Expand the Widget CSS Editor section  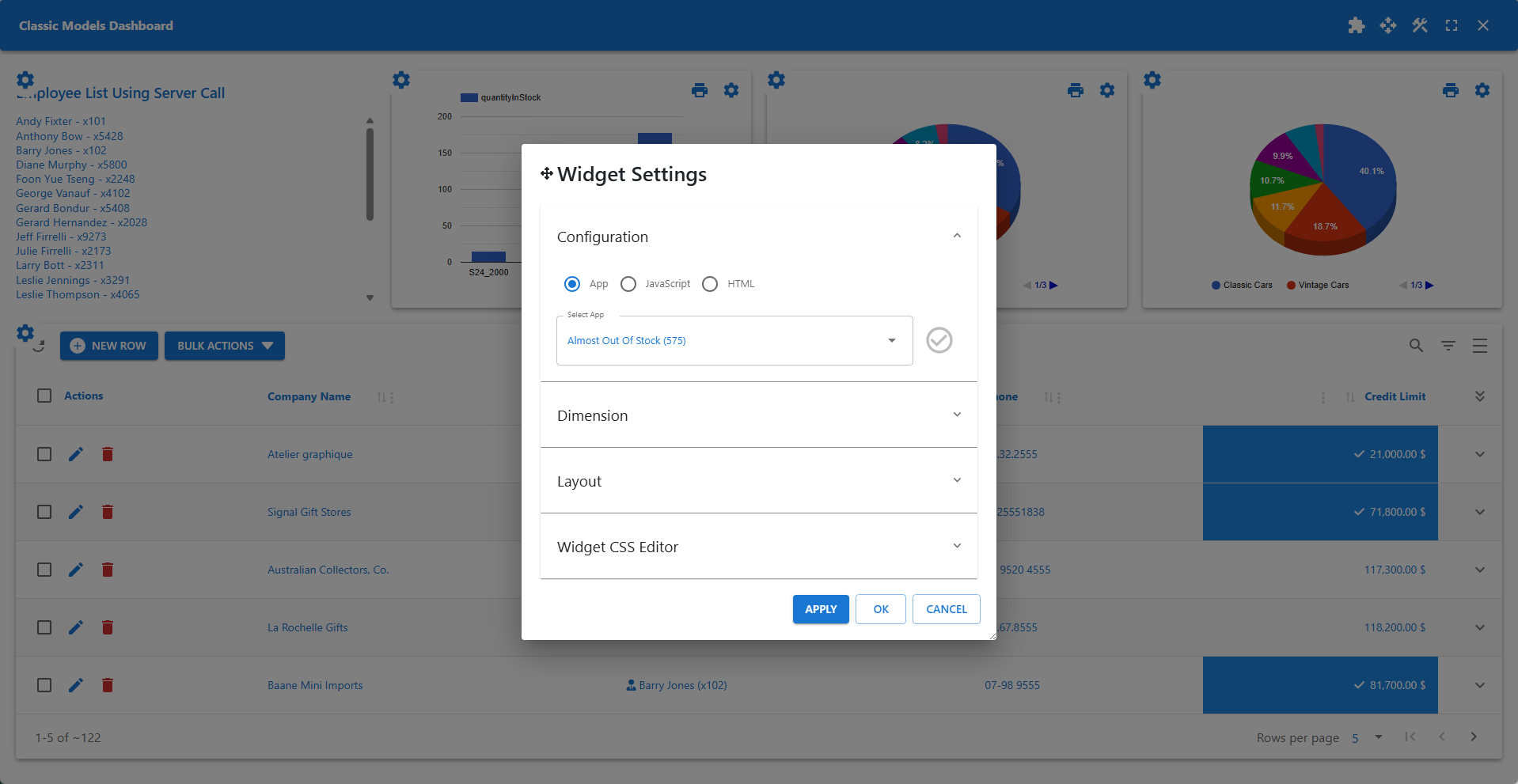coord(758,546)
